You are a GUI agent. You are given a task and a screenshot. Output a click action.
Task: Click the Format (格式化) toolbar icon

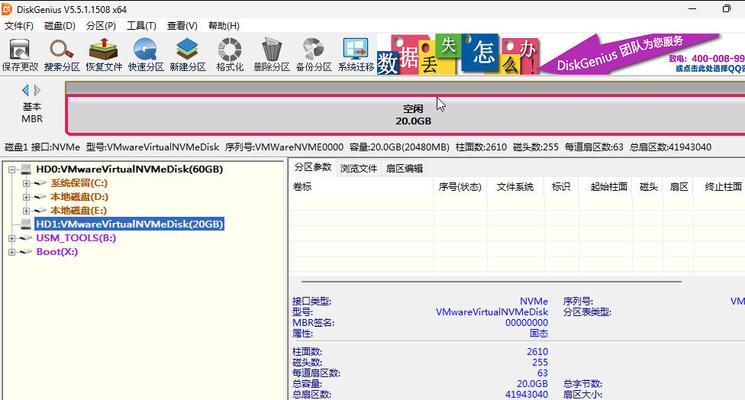click(229, 55)
